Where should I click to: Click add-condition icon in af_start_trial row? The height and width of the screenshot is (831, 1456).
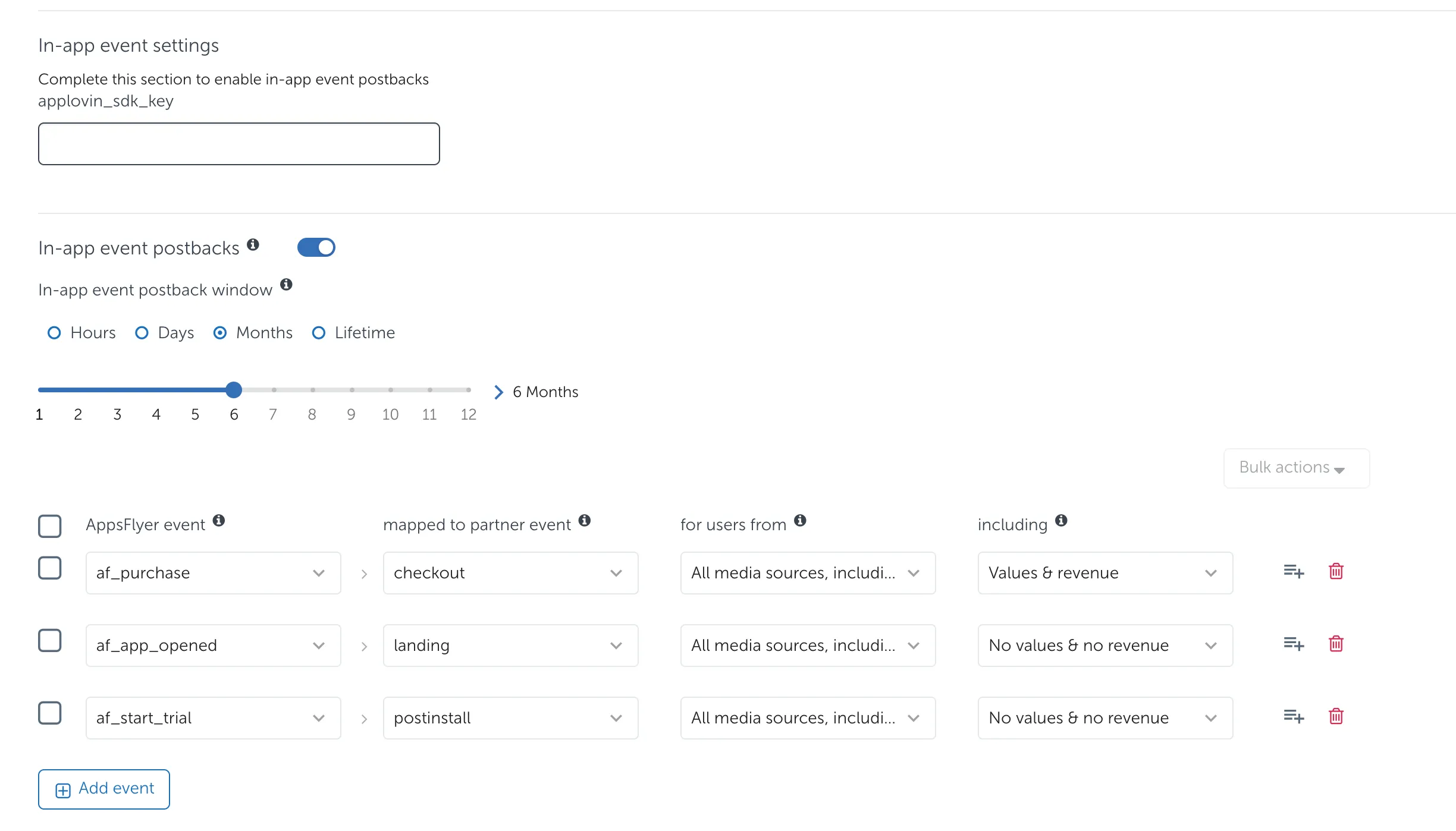pyautogui.click(x=1294, y=717)
